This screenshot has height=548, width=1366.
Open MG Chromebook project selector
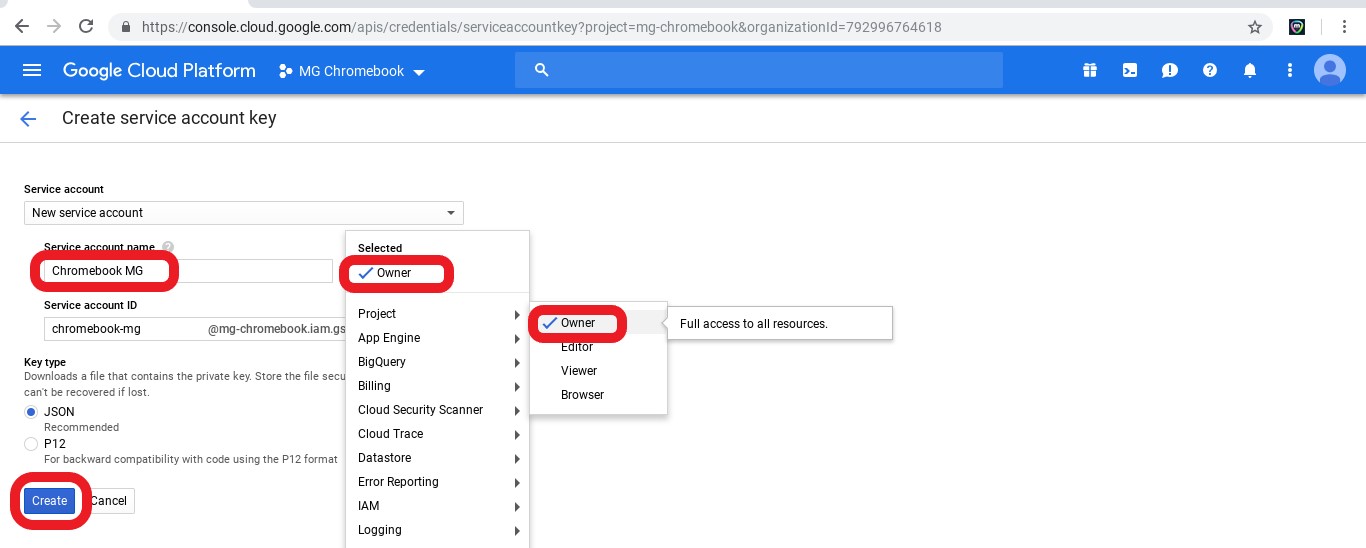coord(351,71)
